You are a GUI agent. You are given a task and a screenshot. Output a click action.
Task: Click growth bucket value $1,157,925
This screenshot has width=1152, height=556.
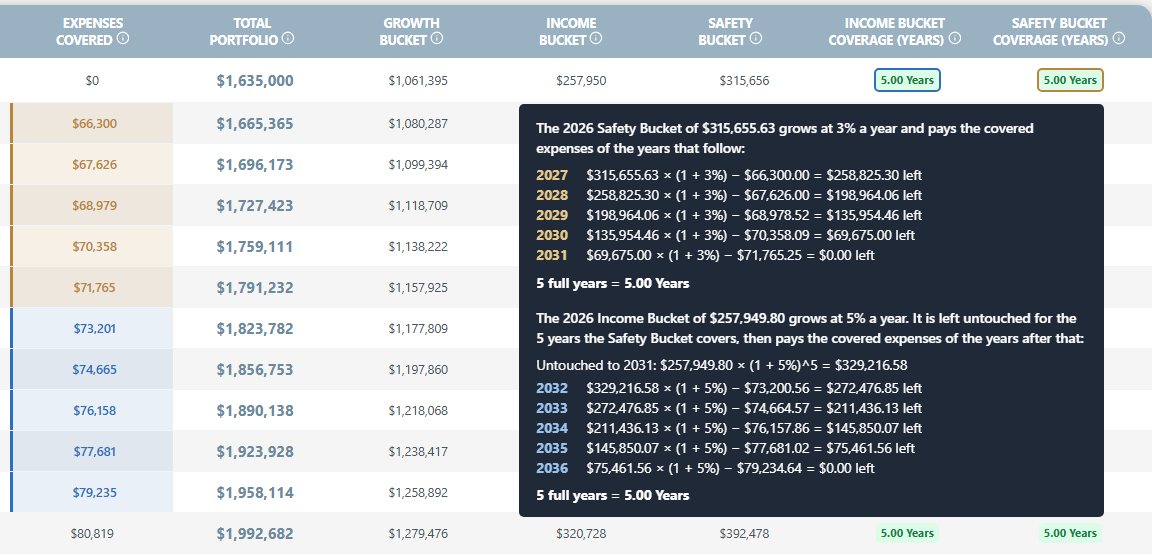[x=418, y=288]
